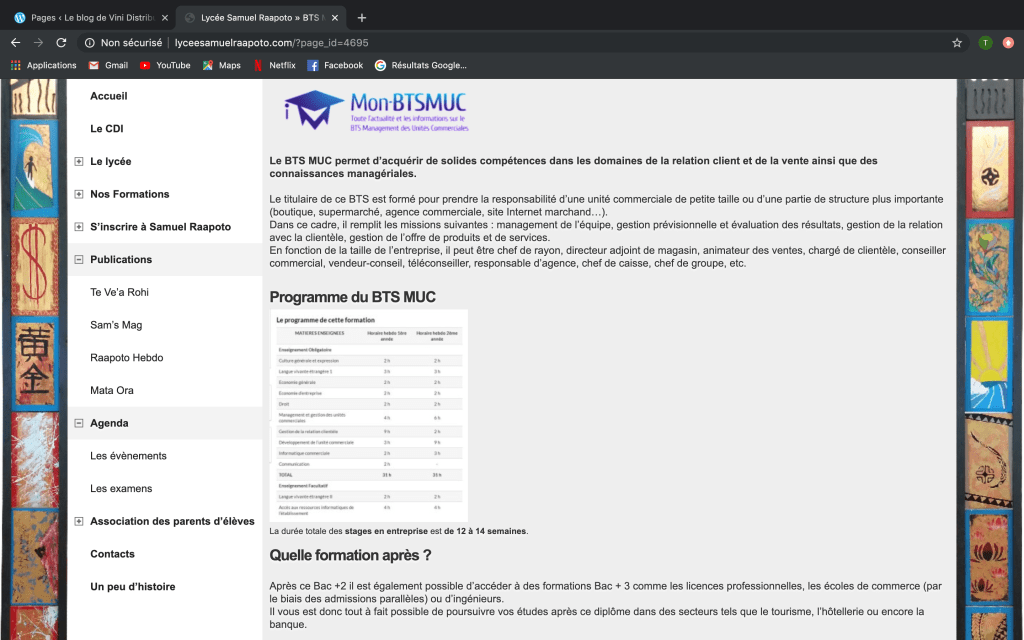Switch to the Pages Vini Distribution tab
1024x640 pixels.
point(85,17)
